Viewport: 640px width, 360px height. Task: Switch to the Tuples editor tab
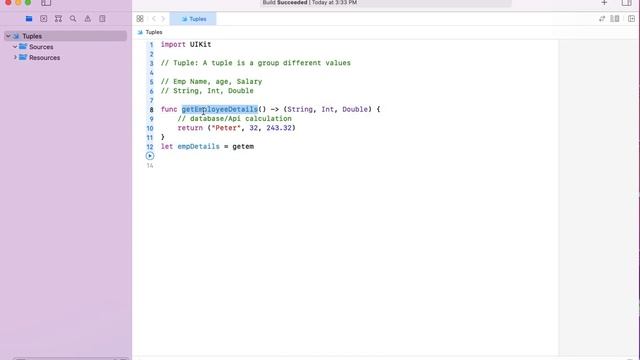click(x=193, y=19)
